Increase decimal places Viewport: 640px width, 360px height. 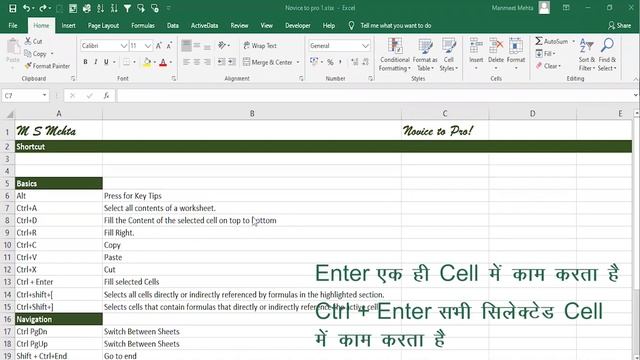(354, 62)
